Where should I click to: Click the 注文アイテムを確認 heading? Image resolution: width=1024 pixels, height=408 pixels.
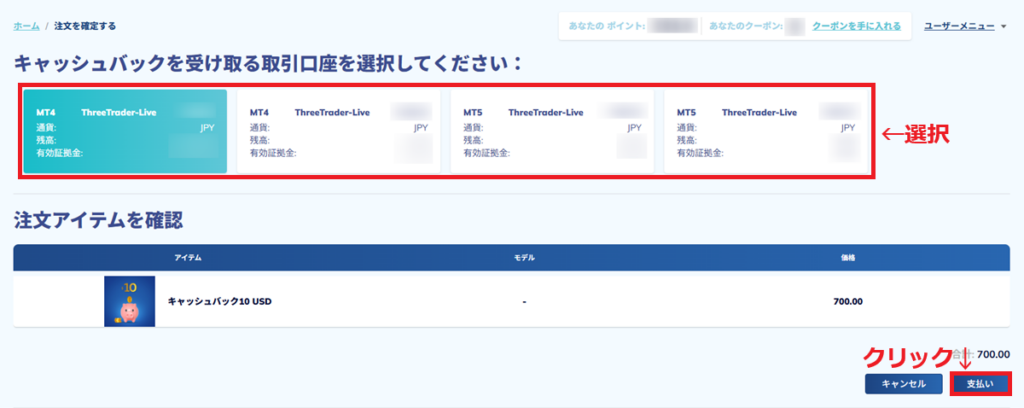pos(98,221)
